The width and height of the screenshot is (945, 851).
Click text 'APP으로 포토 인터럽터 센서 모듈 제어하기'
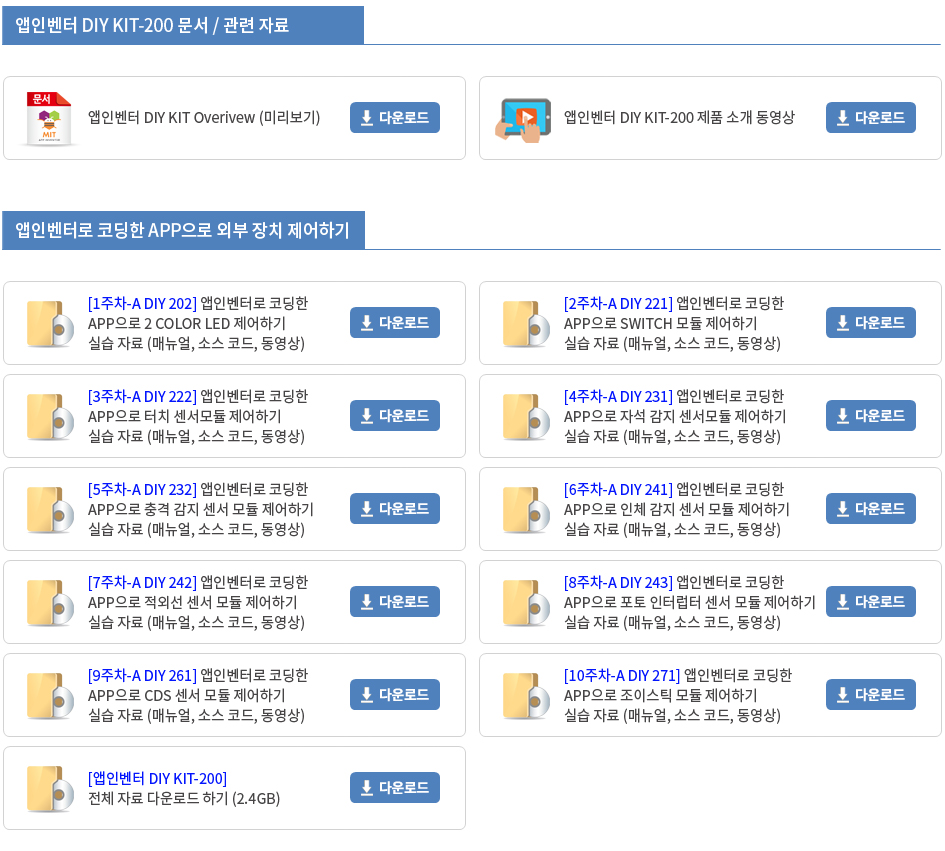coord(689,602)
